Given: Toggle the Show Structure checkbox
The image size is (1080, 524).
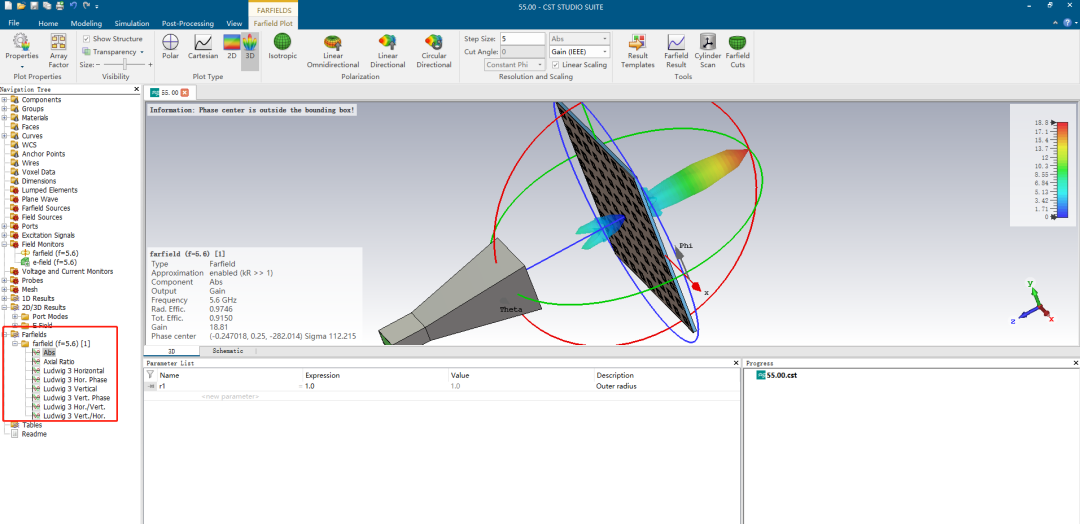Looking at the screenshot, I should tap(86, 39).
